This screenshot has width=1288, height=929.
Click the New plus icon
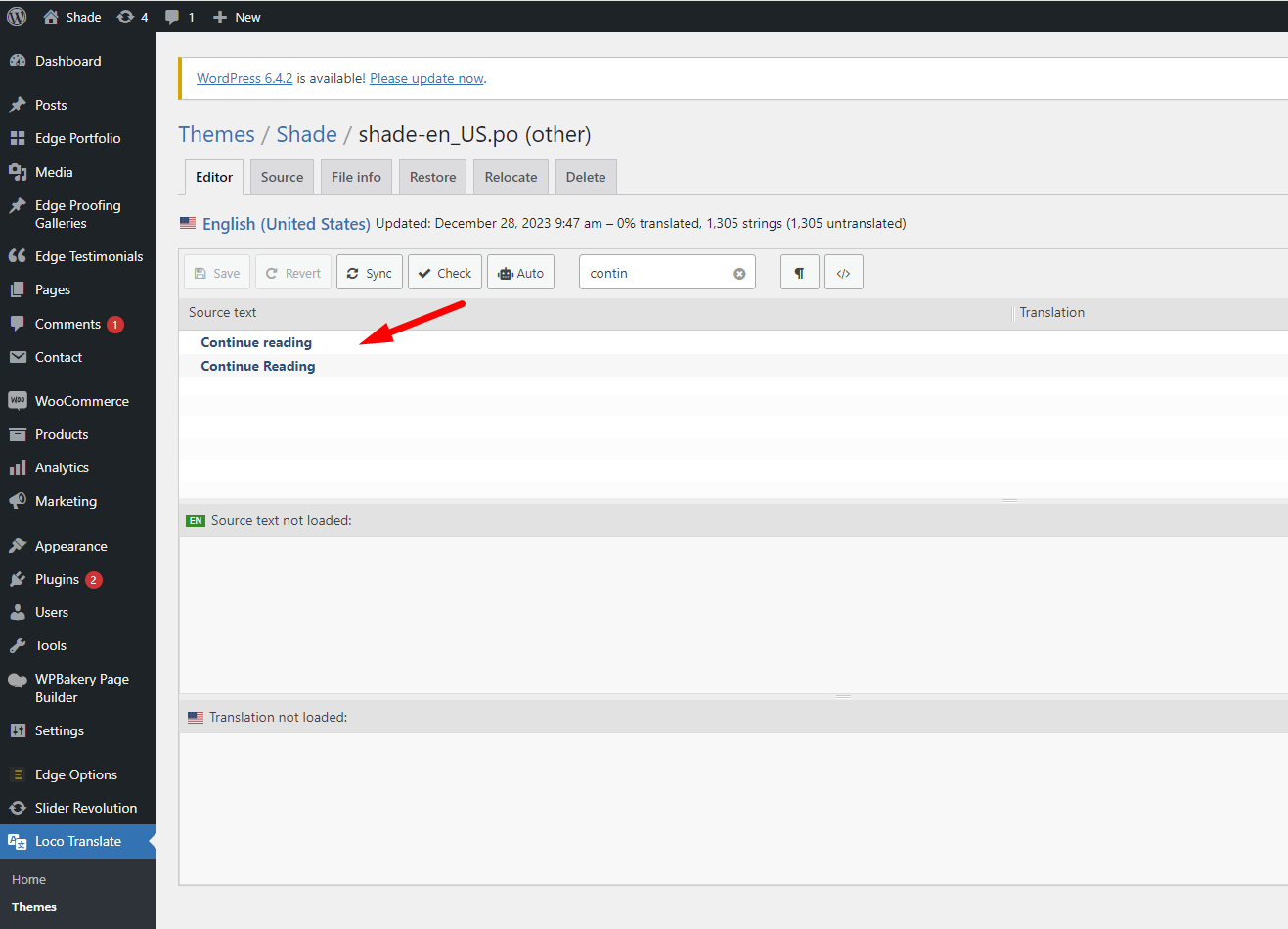220,17
